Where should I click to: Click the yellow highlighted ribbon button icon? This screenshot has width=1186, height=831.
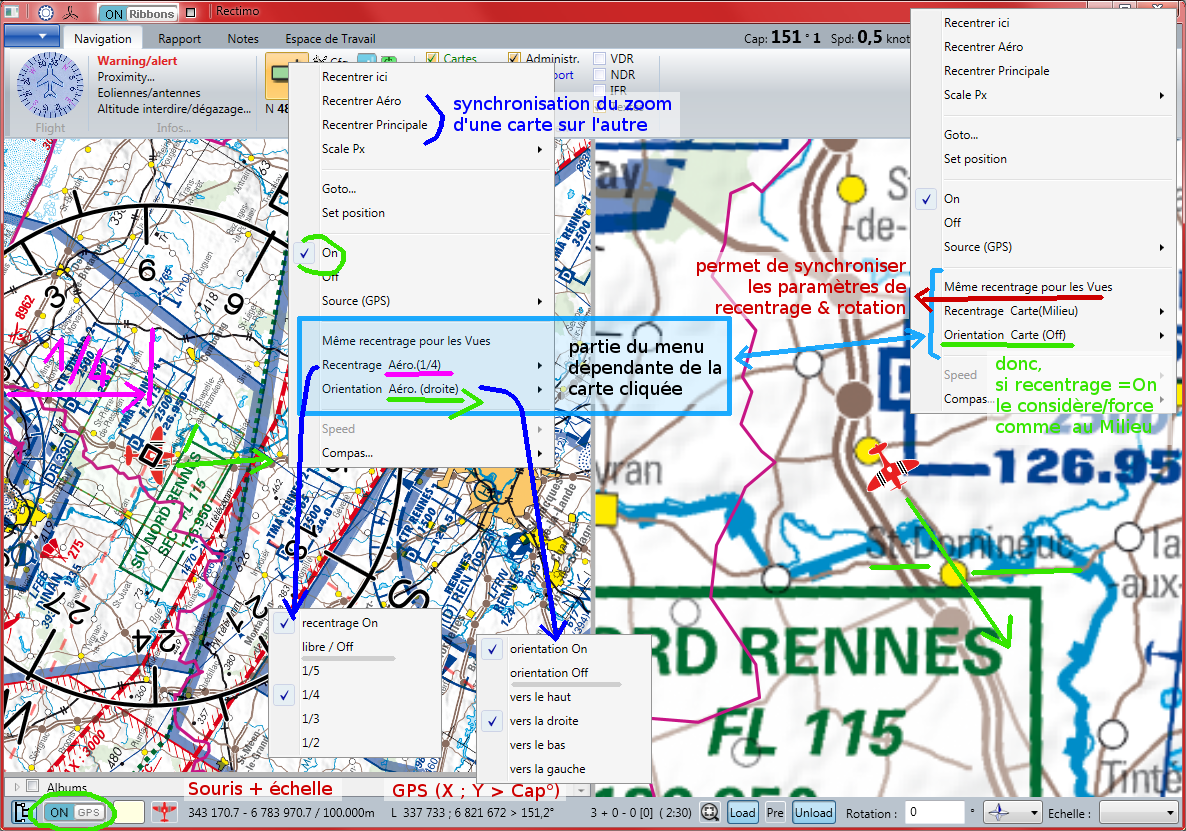click(x=278, y=76)
